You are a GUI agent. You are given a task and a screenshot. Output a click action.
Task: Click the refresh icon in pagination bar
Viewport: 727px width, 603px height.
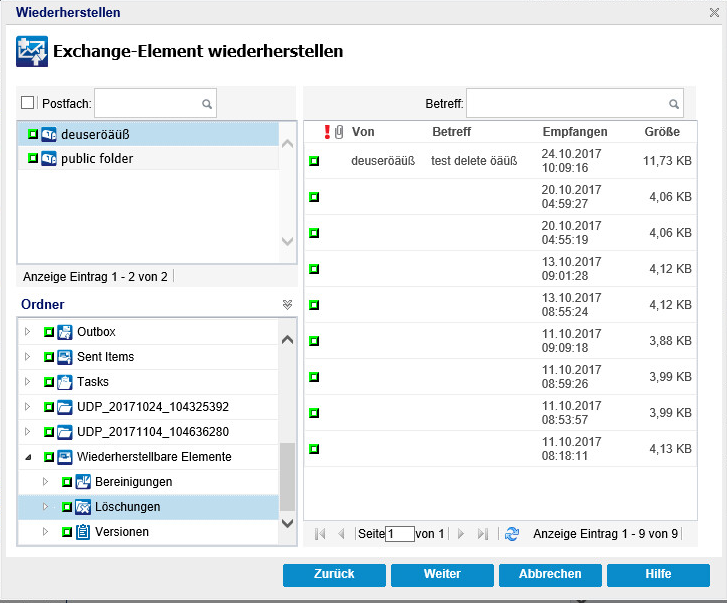(x=512, y=534)
